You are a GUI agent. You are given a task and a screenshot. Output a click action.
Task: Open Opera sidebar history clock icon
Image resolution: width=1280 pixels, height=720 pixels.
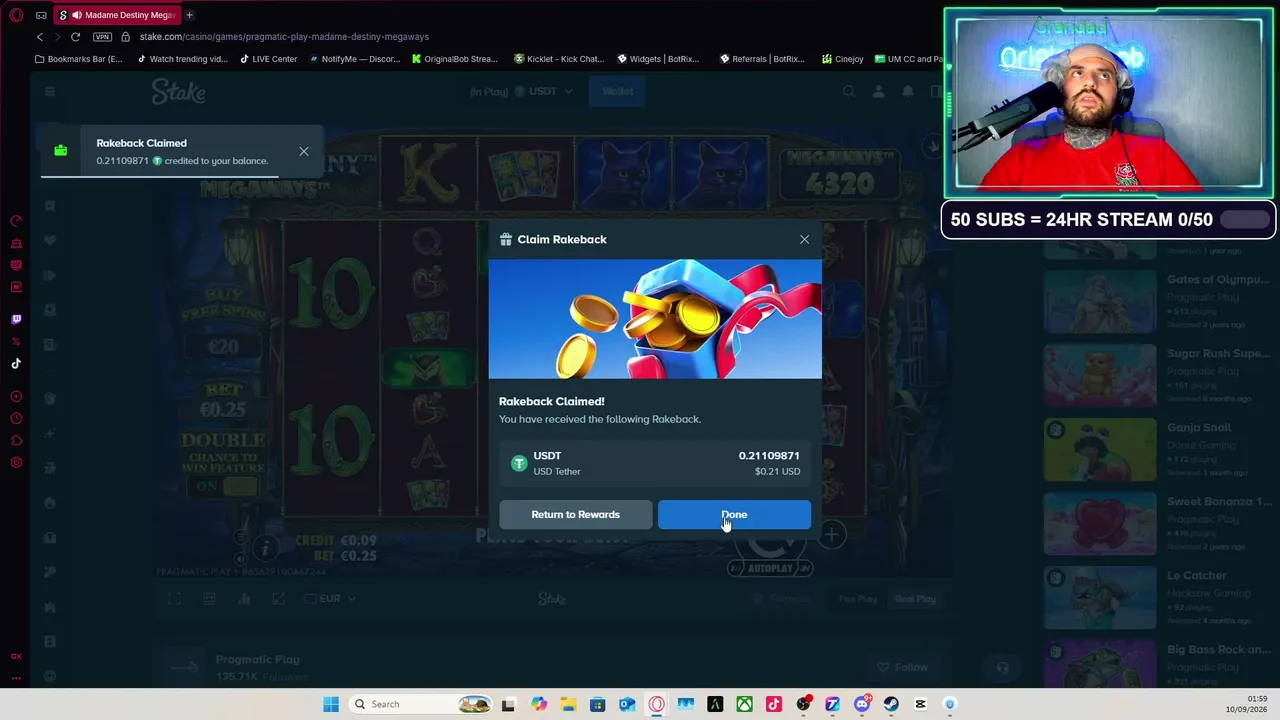[x=16, y=418]
